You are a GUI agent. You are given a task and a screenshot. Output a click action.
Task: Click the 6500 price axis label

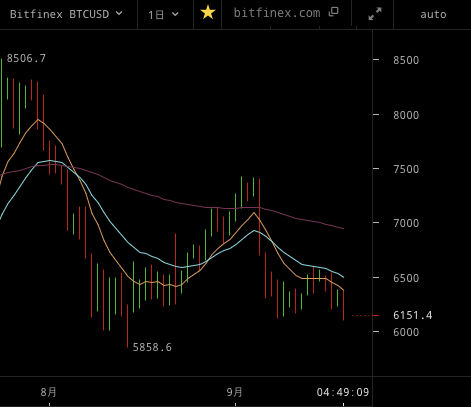click(x=406, y=278)
